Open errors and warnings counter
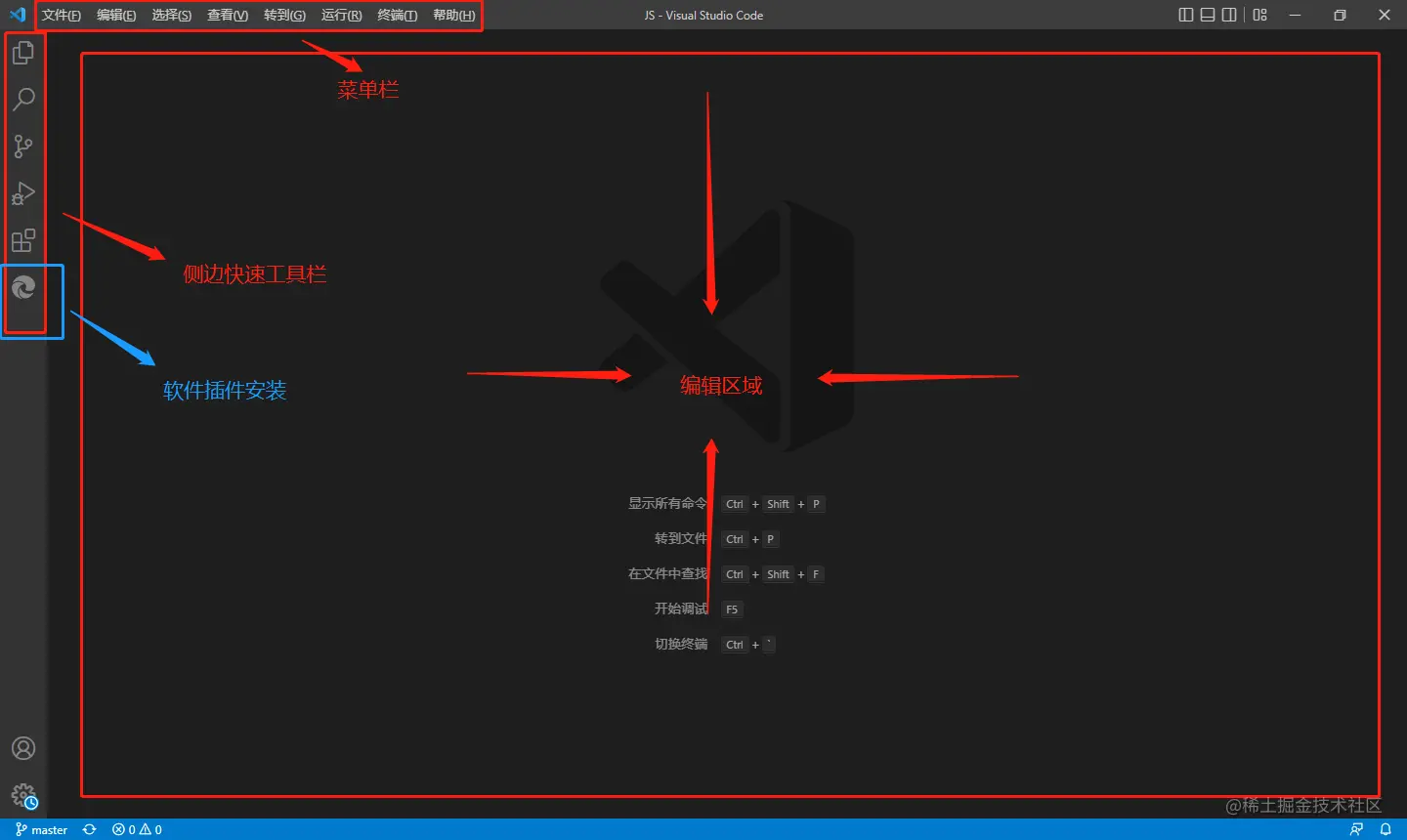The image size is (1407, 840). (137, 829)
